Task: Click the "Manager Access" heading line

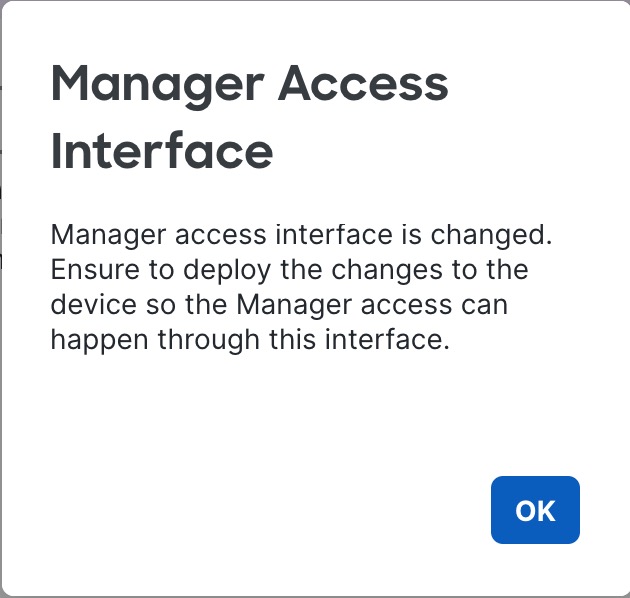Action: 250,85
